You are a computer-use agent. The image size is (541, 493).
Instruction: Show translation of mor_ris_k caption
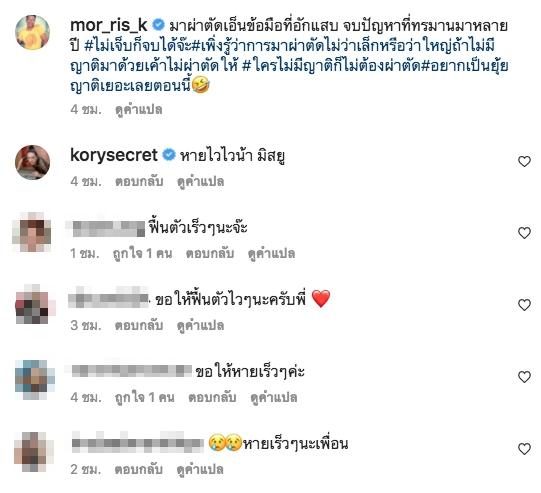pos(139,110)
